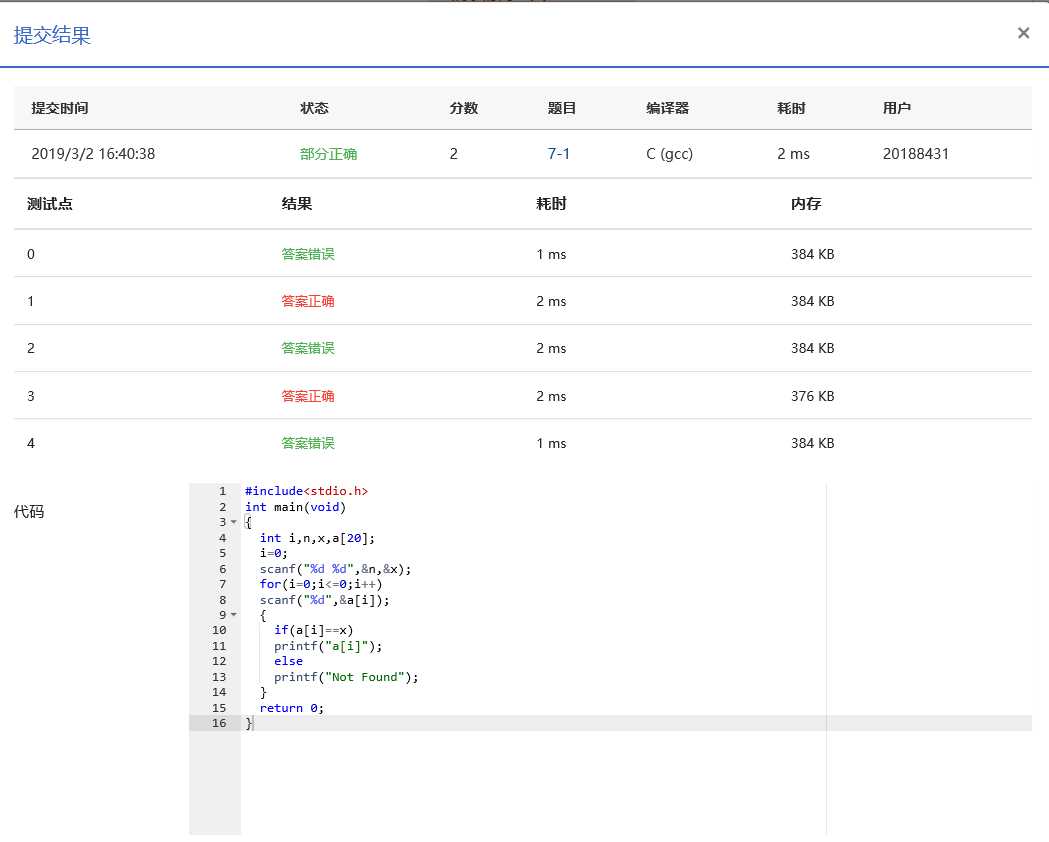Click memory value 376 KB
The width and height of the screenshot is (1049, 842).
pyautogui.click(x=812, y=396)
